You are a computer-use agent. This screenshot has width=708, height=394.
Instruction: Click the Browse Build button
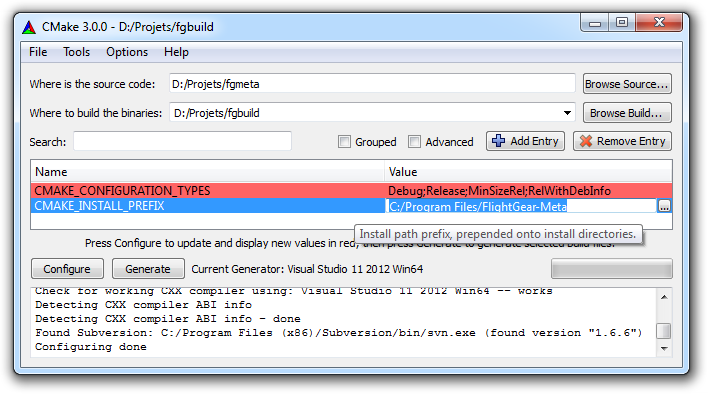(x=627, y=113)
